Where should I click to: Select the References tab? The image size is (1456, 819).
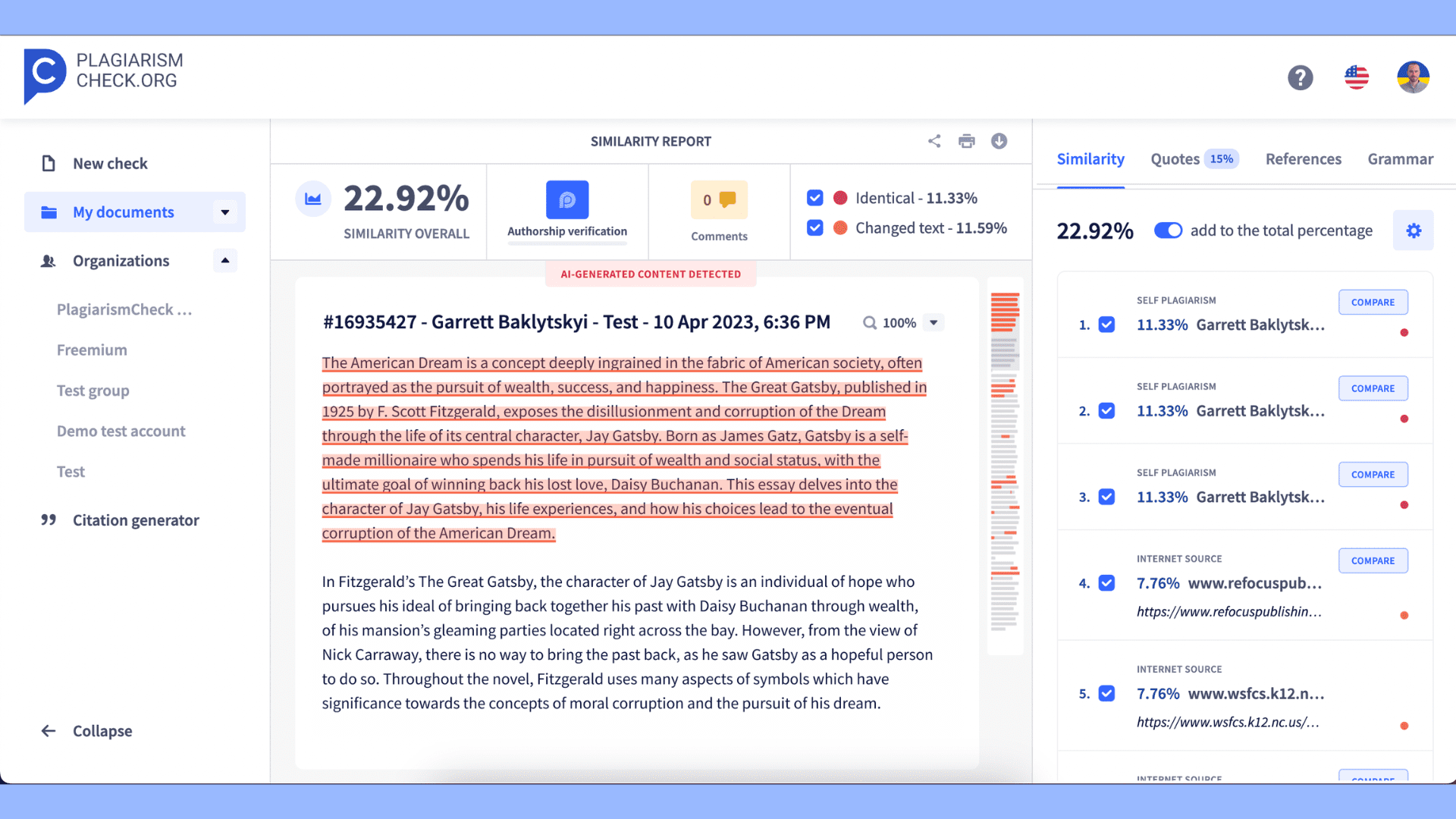point(1303,158)
